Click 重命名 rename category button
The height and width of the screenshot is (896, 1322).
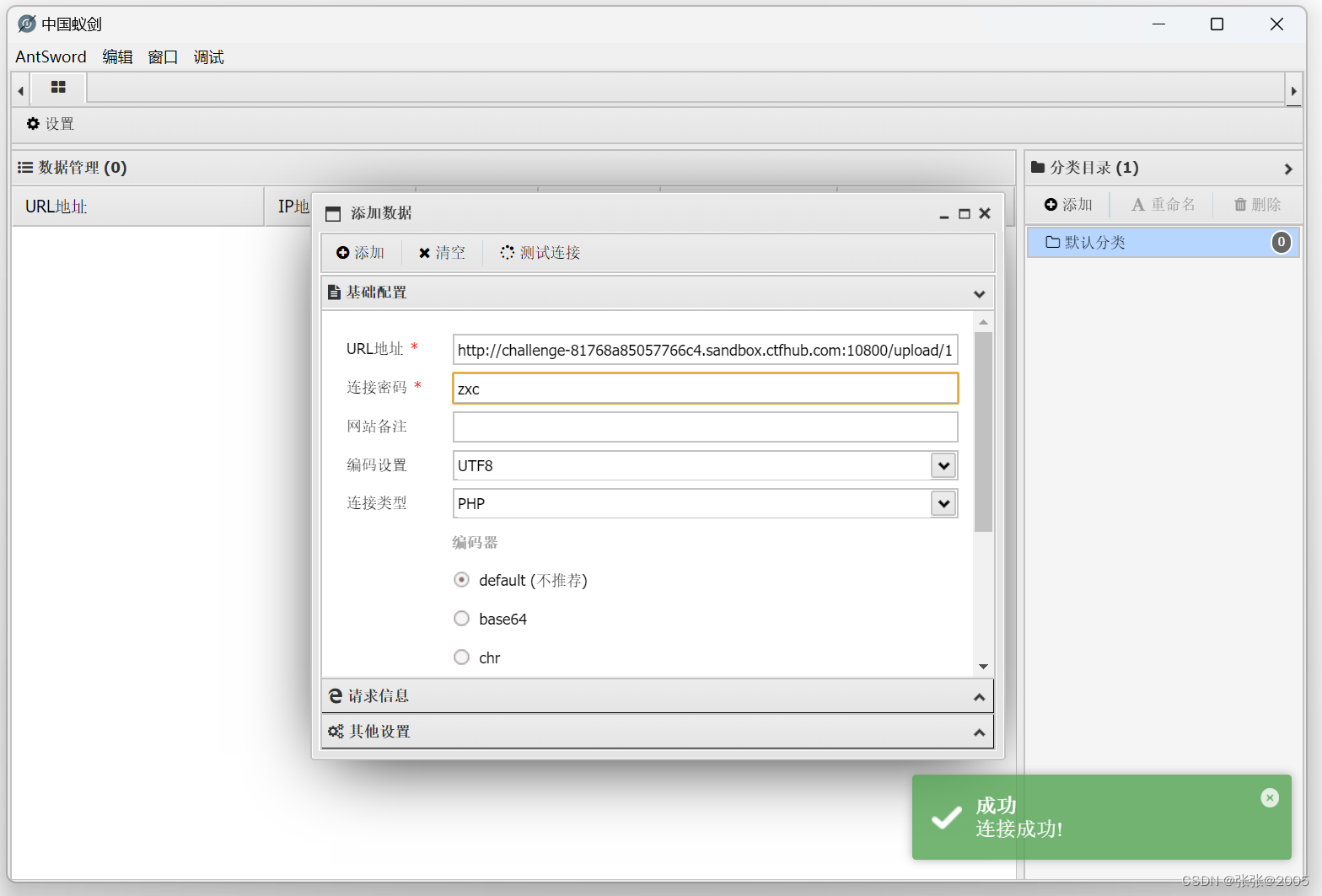coord(1163,205)
